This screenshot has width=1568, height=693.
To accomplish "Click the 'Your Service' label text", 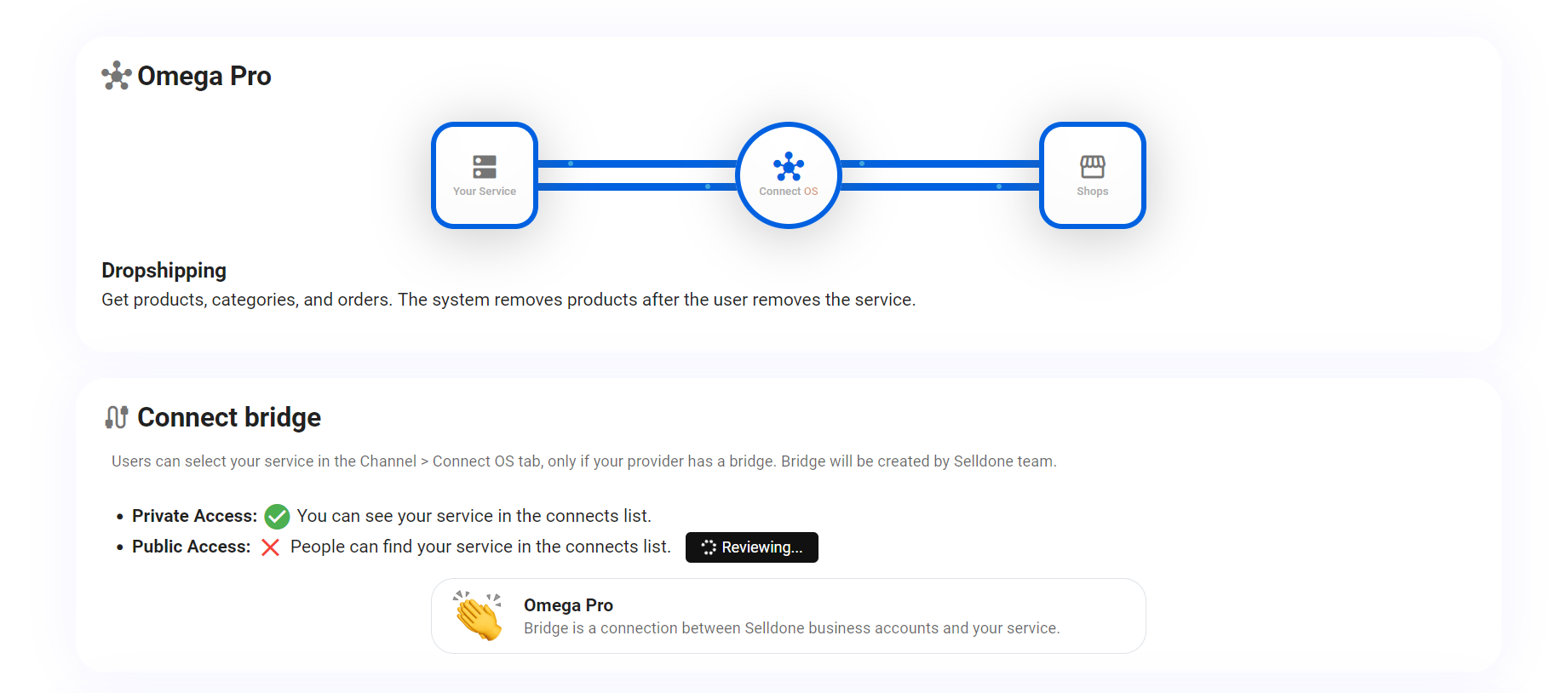I will (485, 192).
